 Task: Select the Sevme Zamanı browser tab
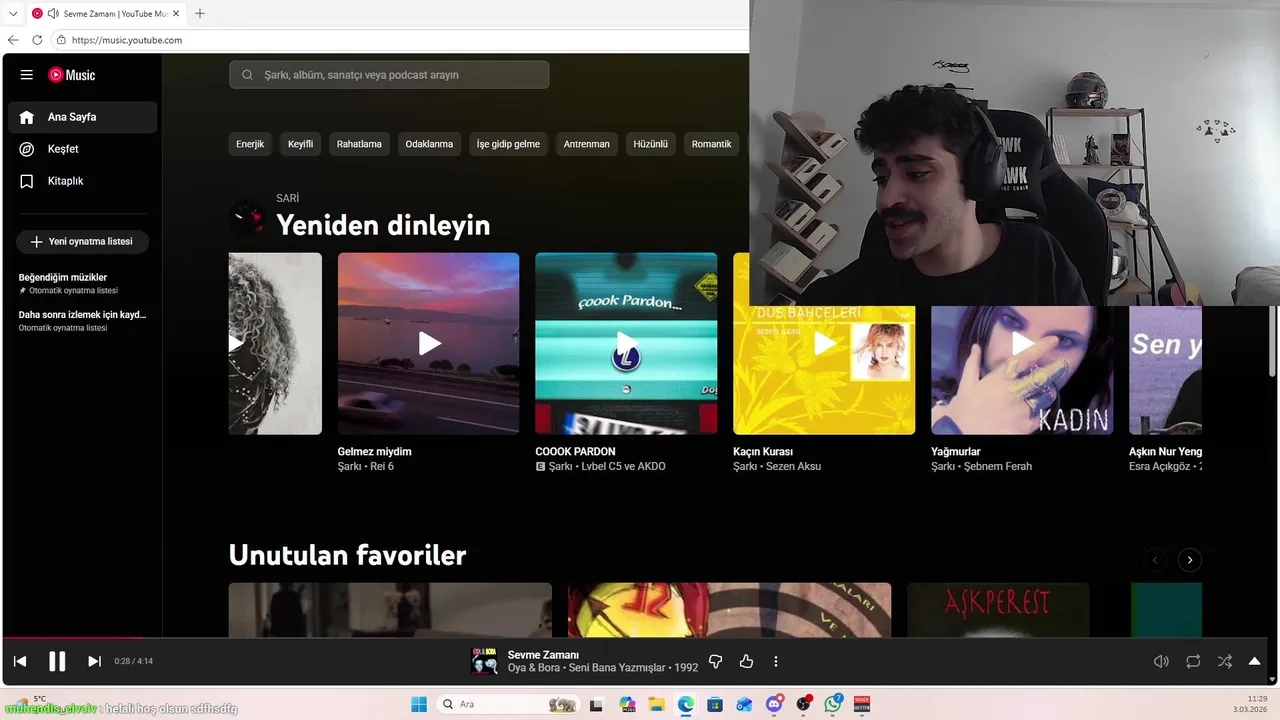[x=105, y=13]
